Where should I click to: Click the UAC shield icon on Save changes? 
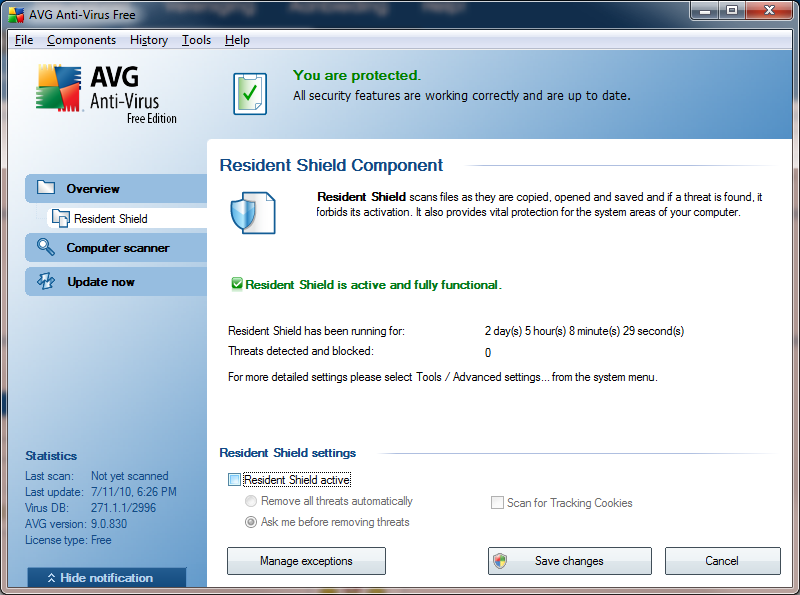tap(500, 561)
